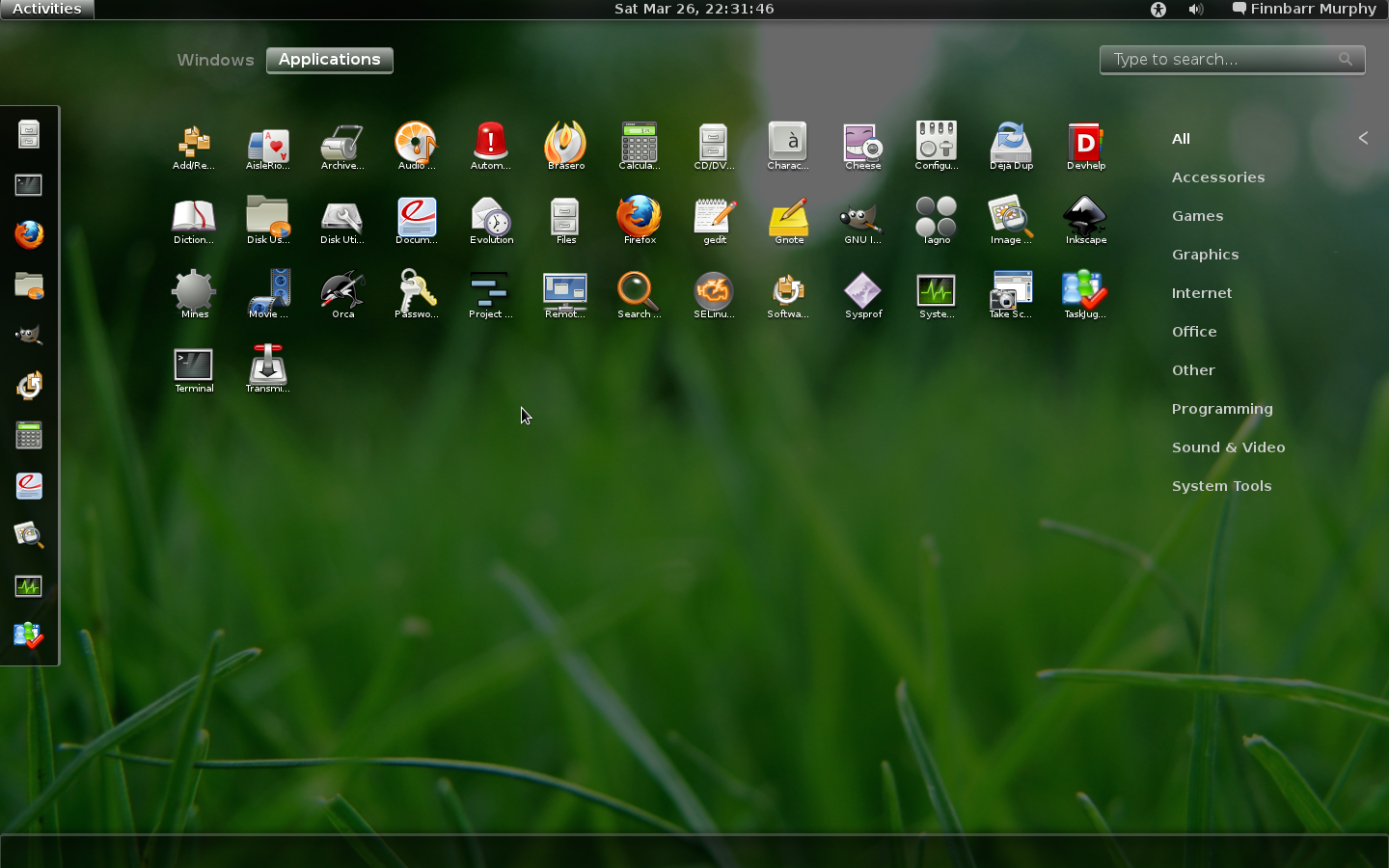Filter applications by Sound & Video
The width and height of the screenshot is (1389, 868).
tap(1228, 448)
